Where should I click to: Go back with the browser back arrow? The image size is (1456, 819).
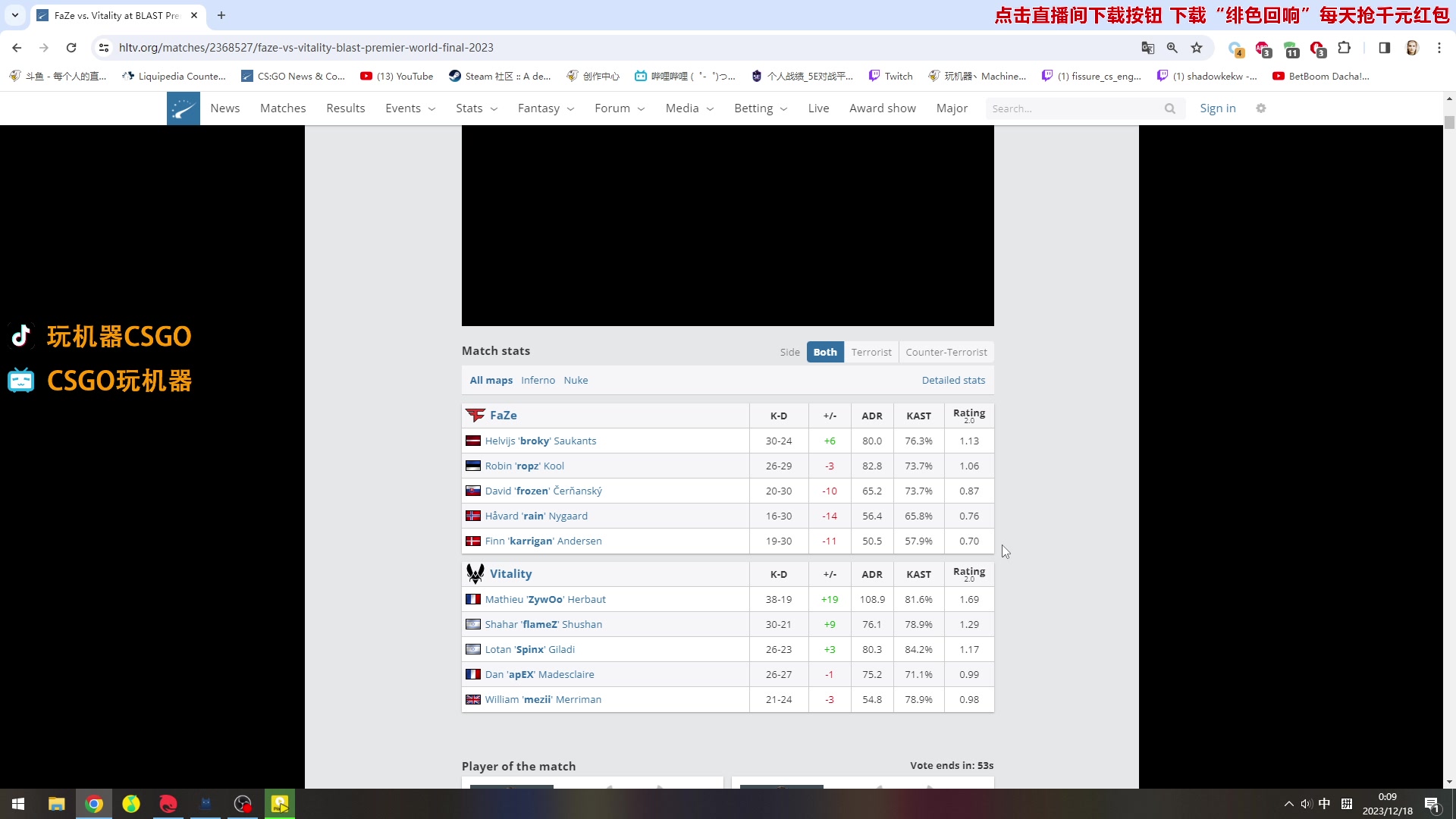tap(17, 48)
